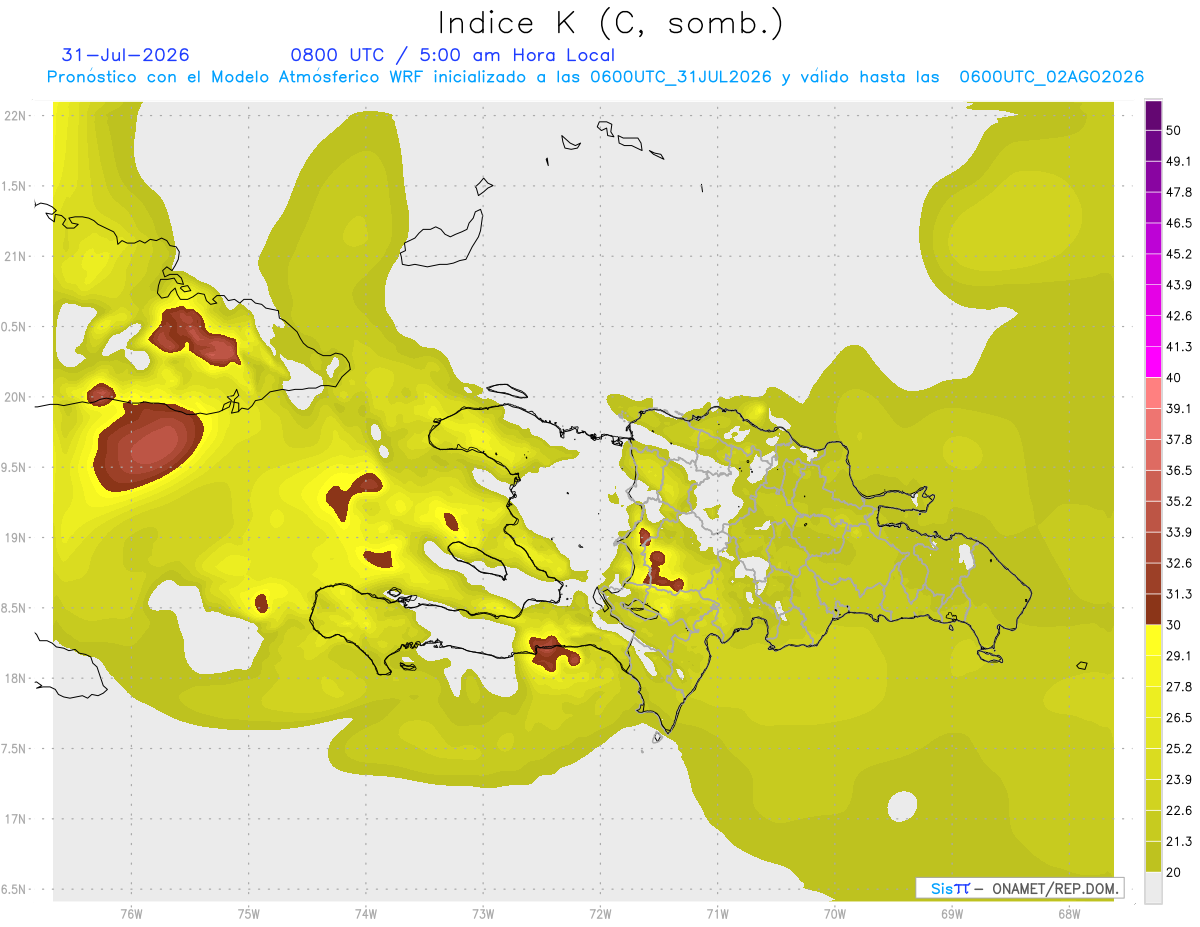This screenshot has width=1200, height=927.
Task: Click the title 'Indice K (C, somb.)'
Action: tap(610, 22)
